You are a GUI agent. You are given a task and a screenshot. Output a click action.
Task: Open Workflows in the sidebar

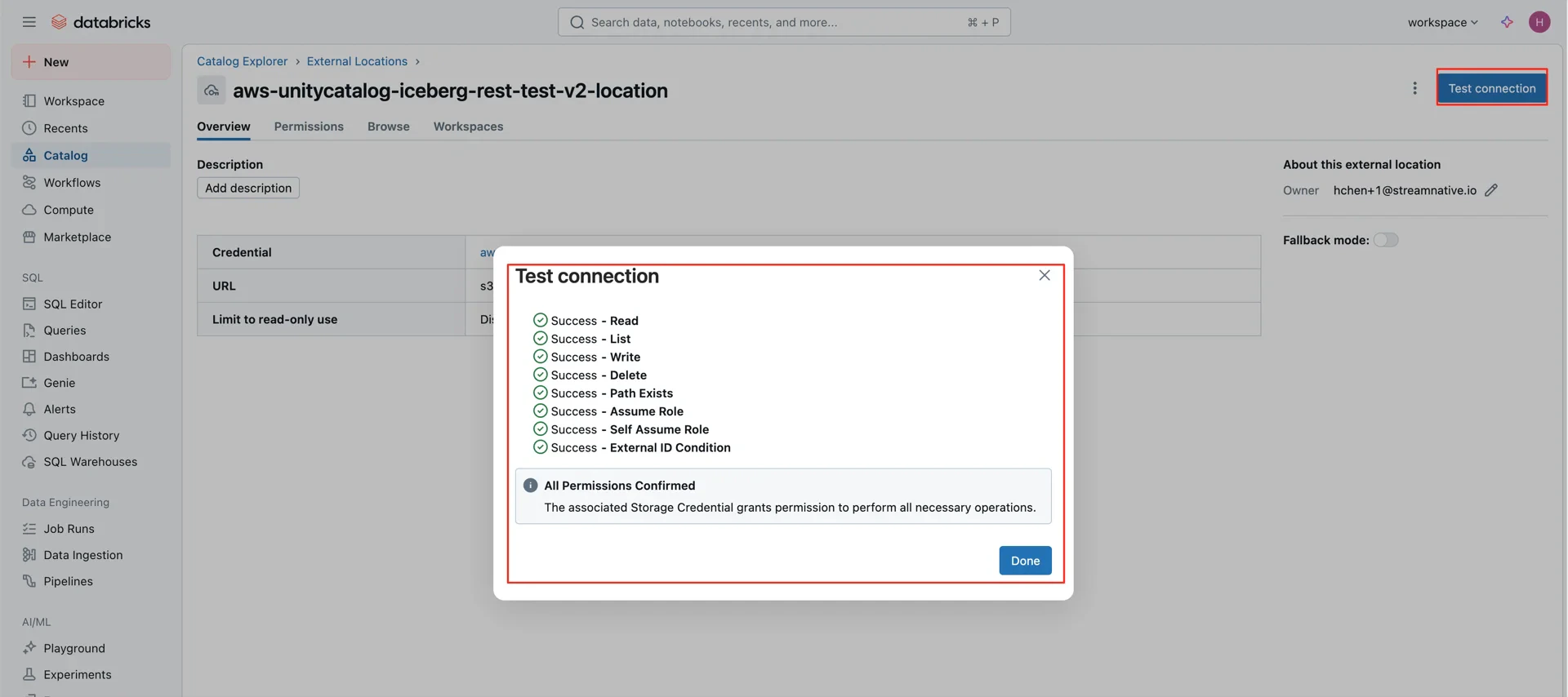pos(91,183)
